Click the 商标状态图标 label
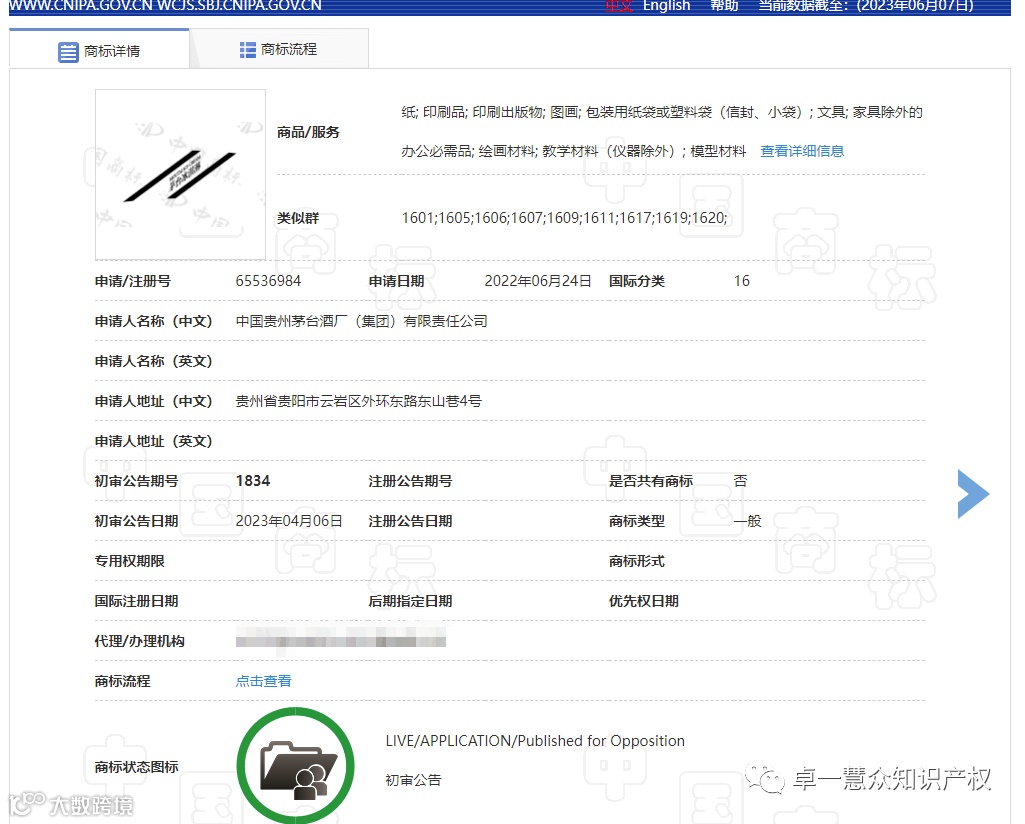The height and width of the screenshot is (824, 1025). click(x=136, y=766)
